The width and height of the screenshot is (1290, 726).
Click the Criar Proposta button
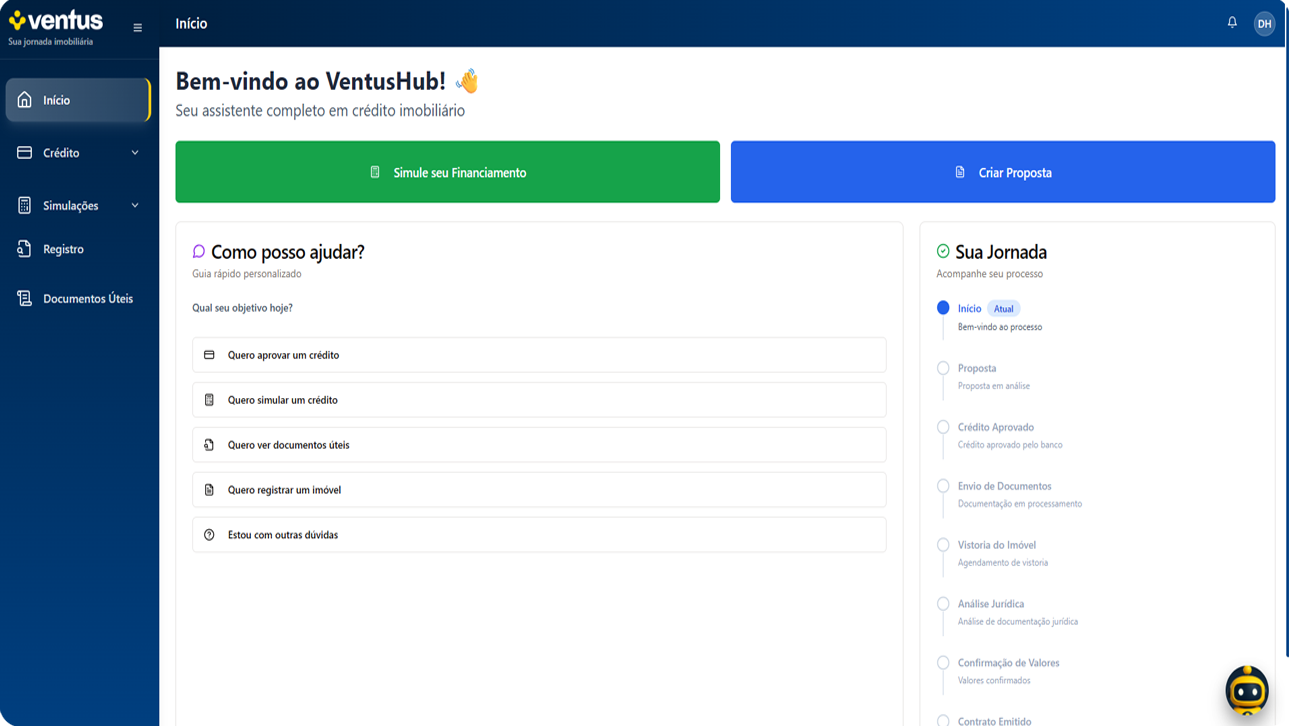coord(1003,171)
